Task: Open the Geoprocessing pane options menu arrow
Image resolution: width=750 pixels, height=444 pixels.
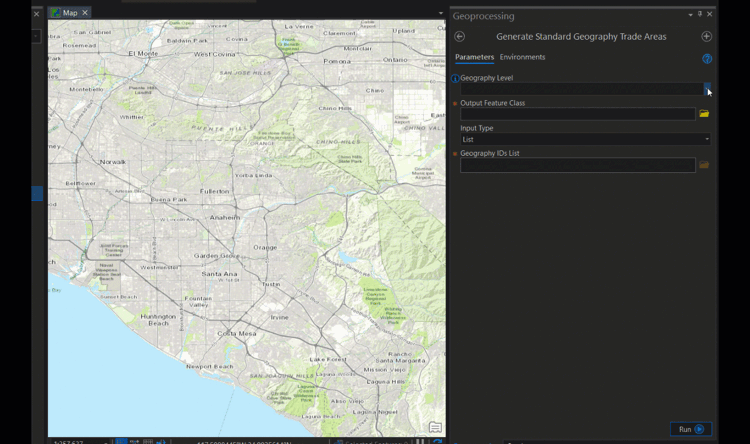Action: point(690,15)
